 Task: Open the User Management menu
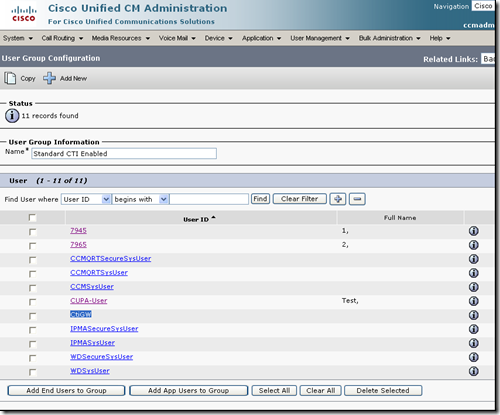tap(320, 38)
